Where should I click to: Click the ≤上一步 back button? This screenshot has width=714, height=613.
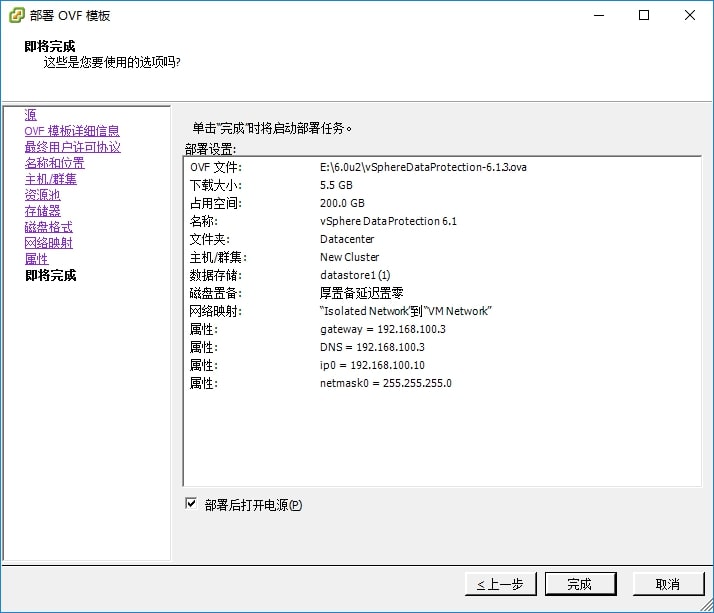[500, 584]
